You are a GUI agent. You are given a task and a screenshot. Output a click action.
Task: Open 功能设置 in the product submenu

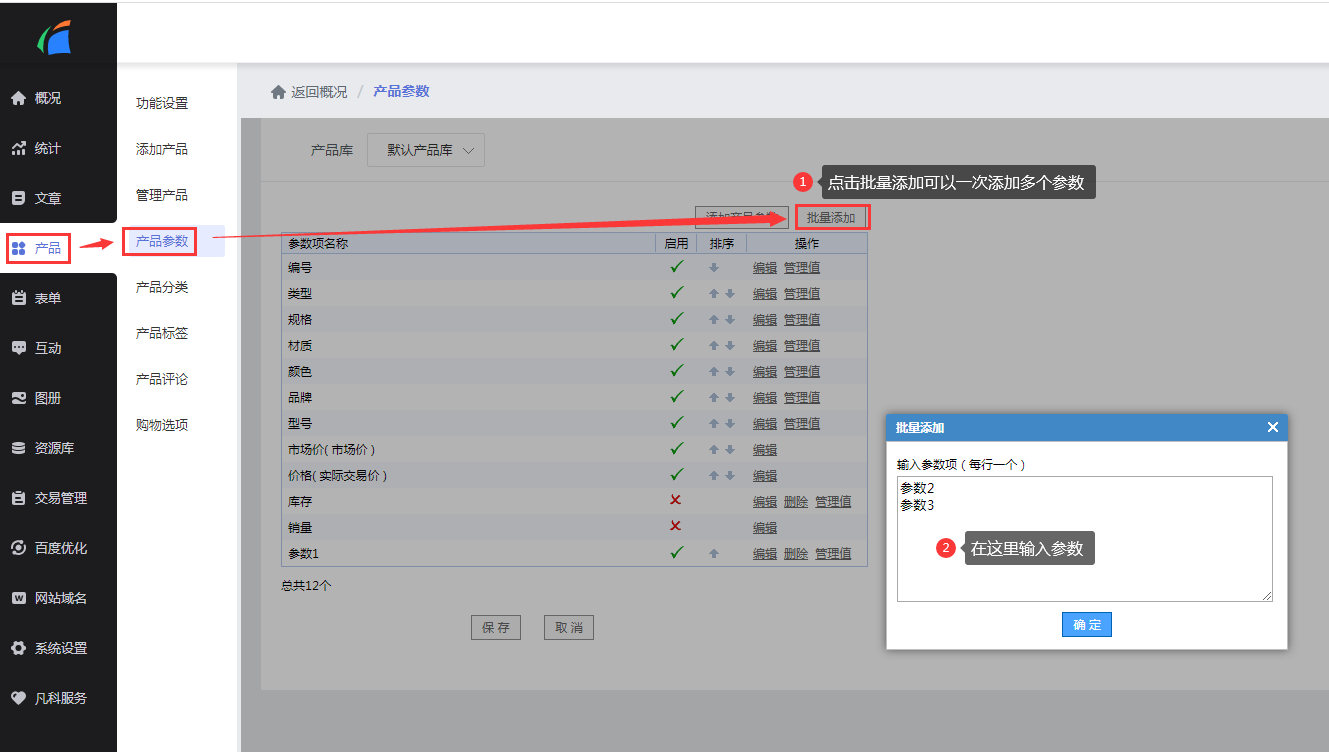point(162,103)
